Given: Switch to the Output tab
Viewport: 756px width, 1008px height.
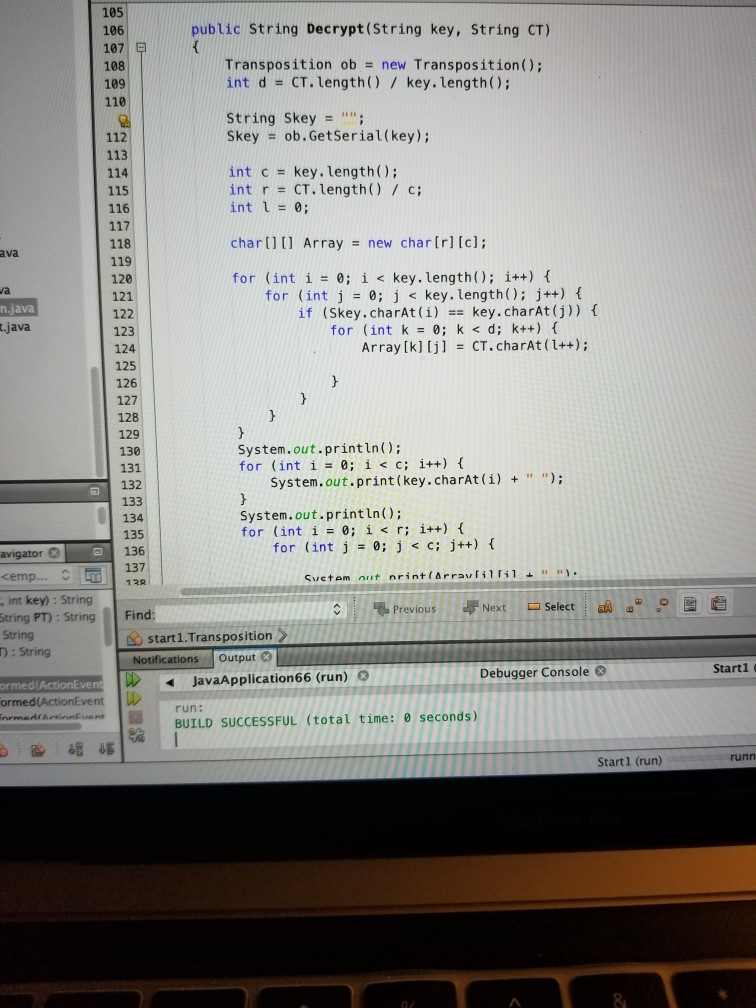Looking at the screenshot, I should click(237, 658).
